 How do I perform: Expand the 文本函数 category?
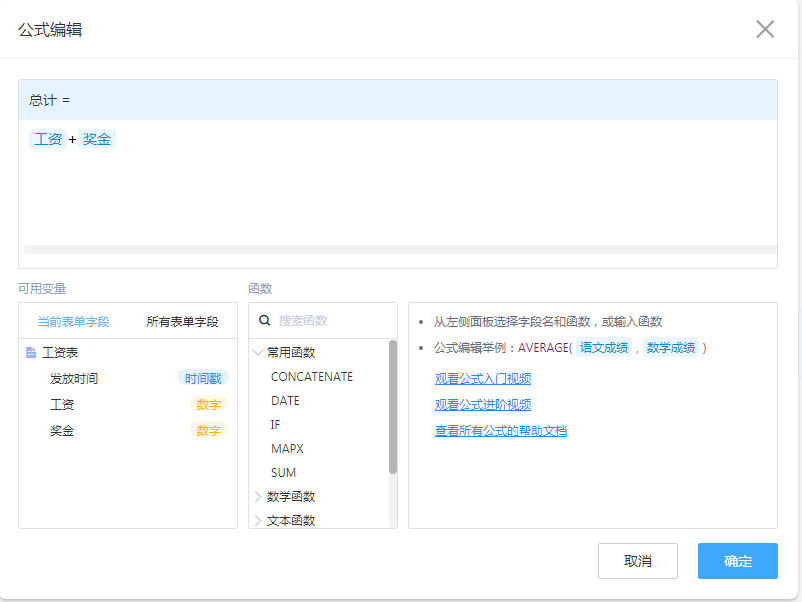tap(259, 521)
